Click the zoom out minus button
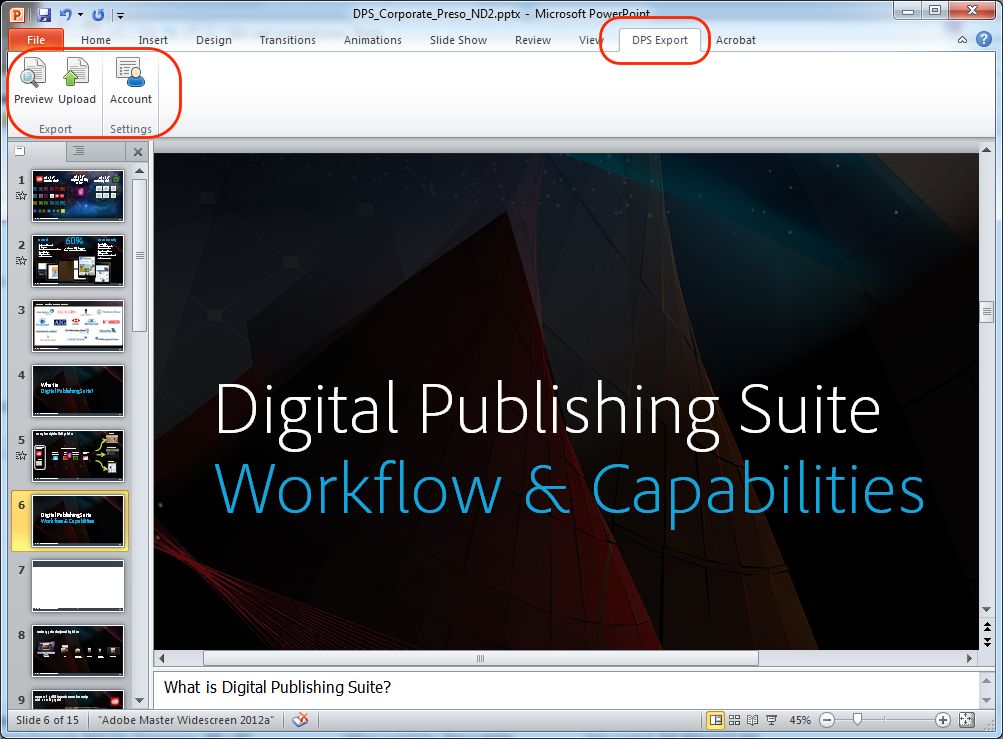 pos(827,720)
